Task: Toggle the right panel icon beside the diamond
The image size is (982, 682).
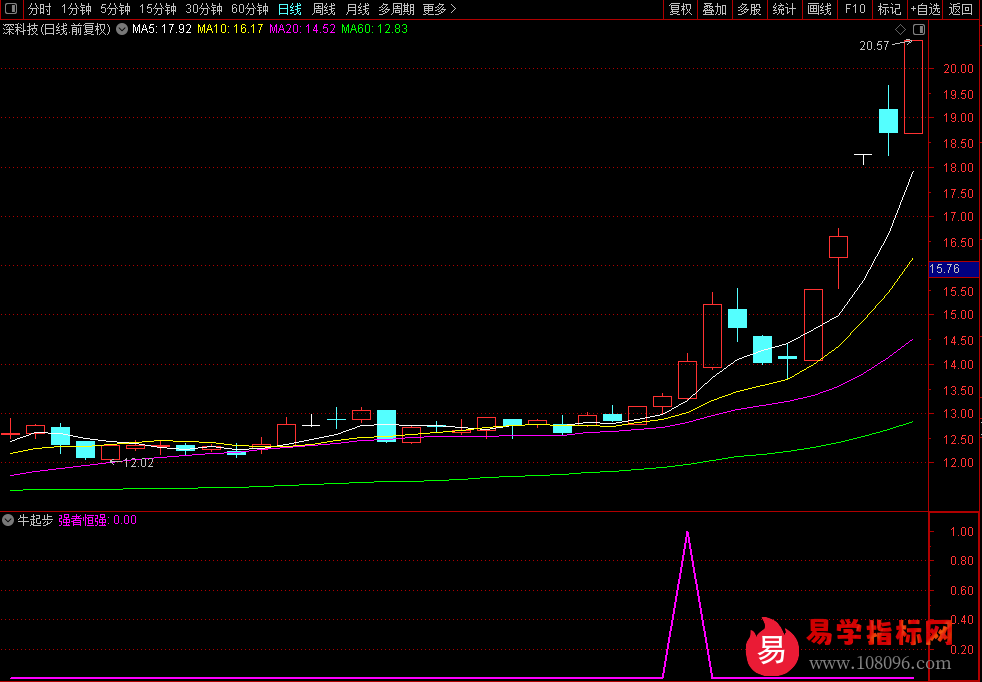Action: pos(919,29)
